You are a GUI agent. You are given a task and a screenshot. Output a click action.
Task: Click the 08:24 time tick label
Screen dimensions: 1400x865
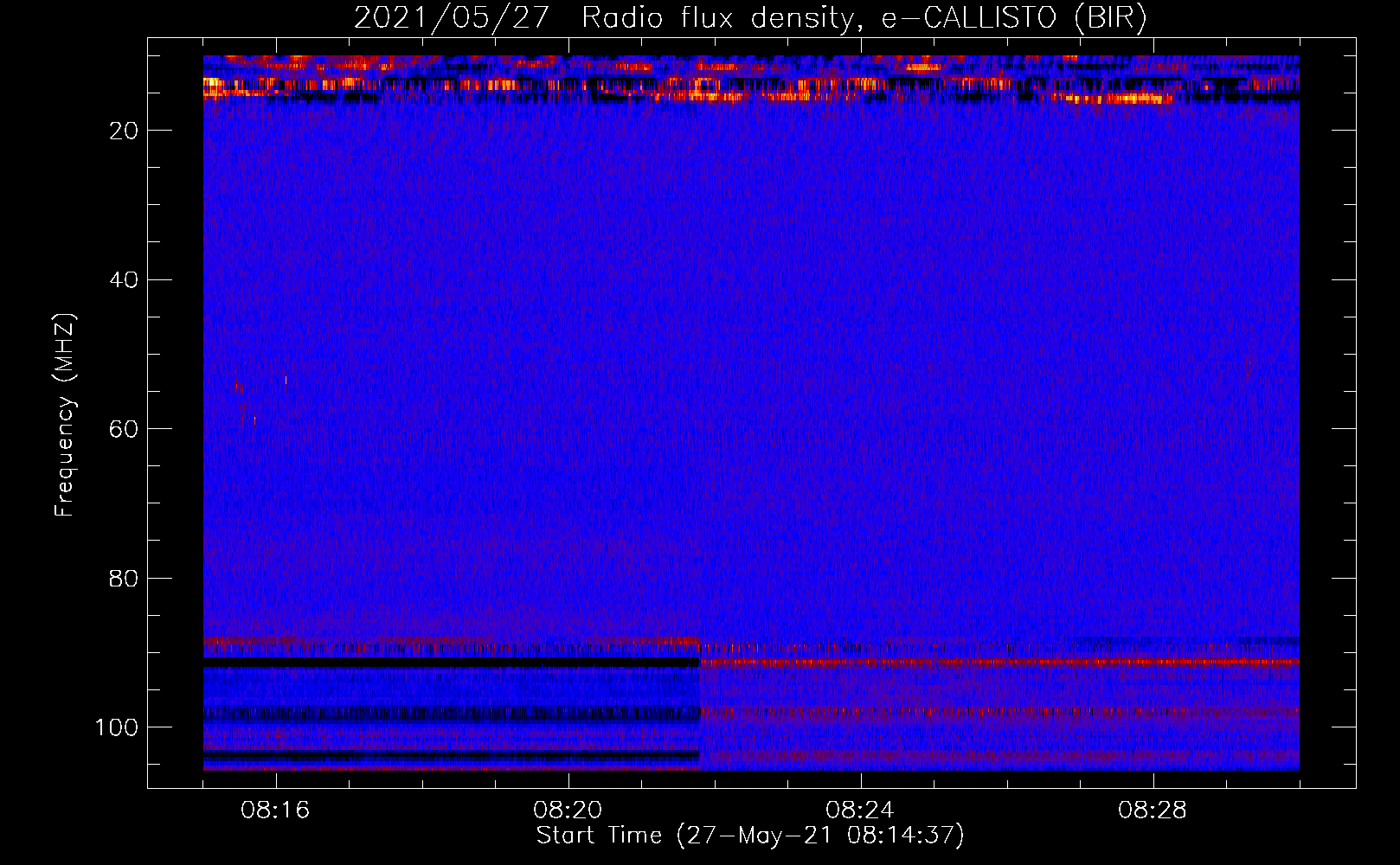pos(860,811)
